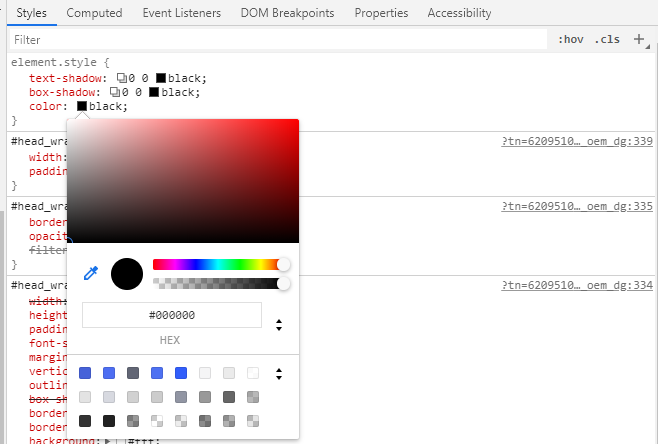Pick a color with the eyedropper tool

pyautogui.click(x=91, y=273)
